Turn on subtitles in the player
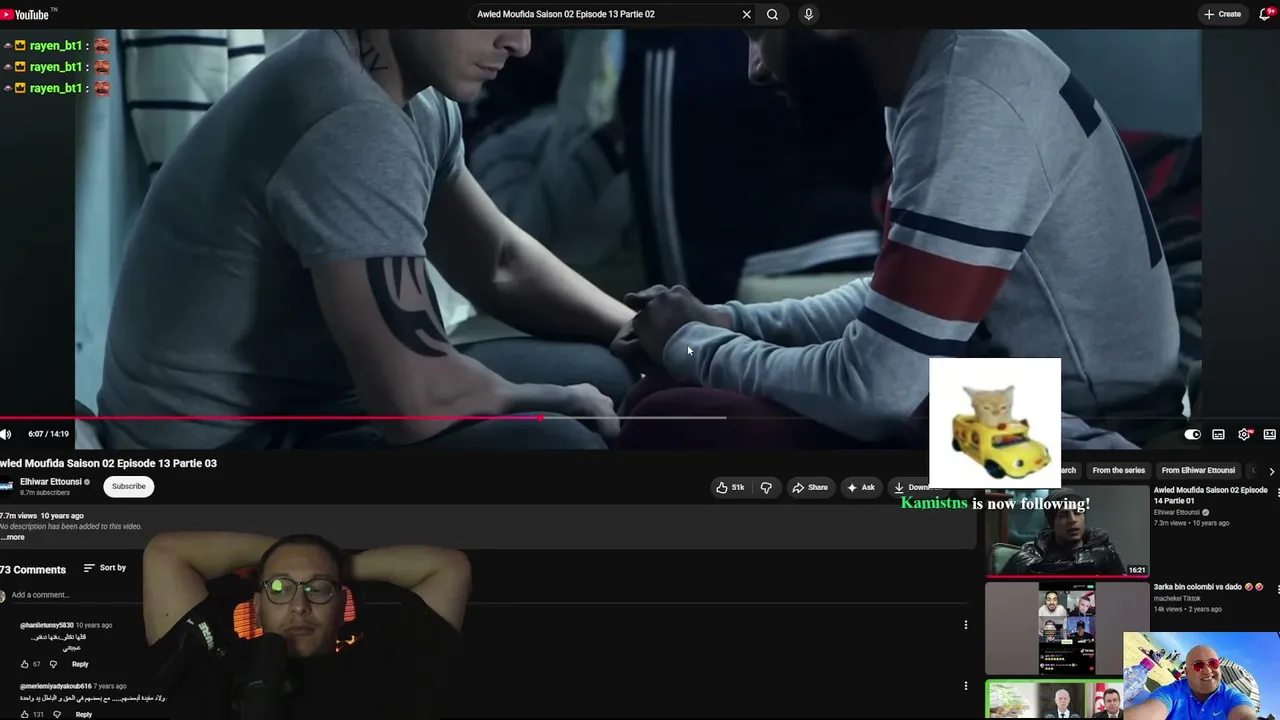1280x720 pixels. pos(1218,434)
